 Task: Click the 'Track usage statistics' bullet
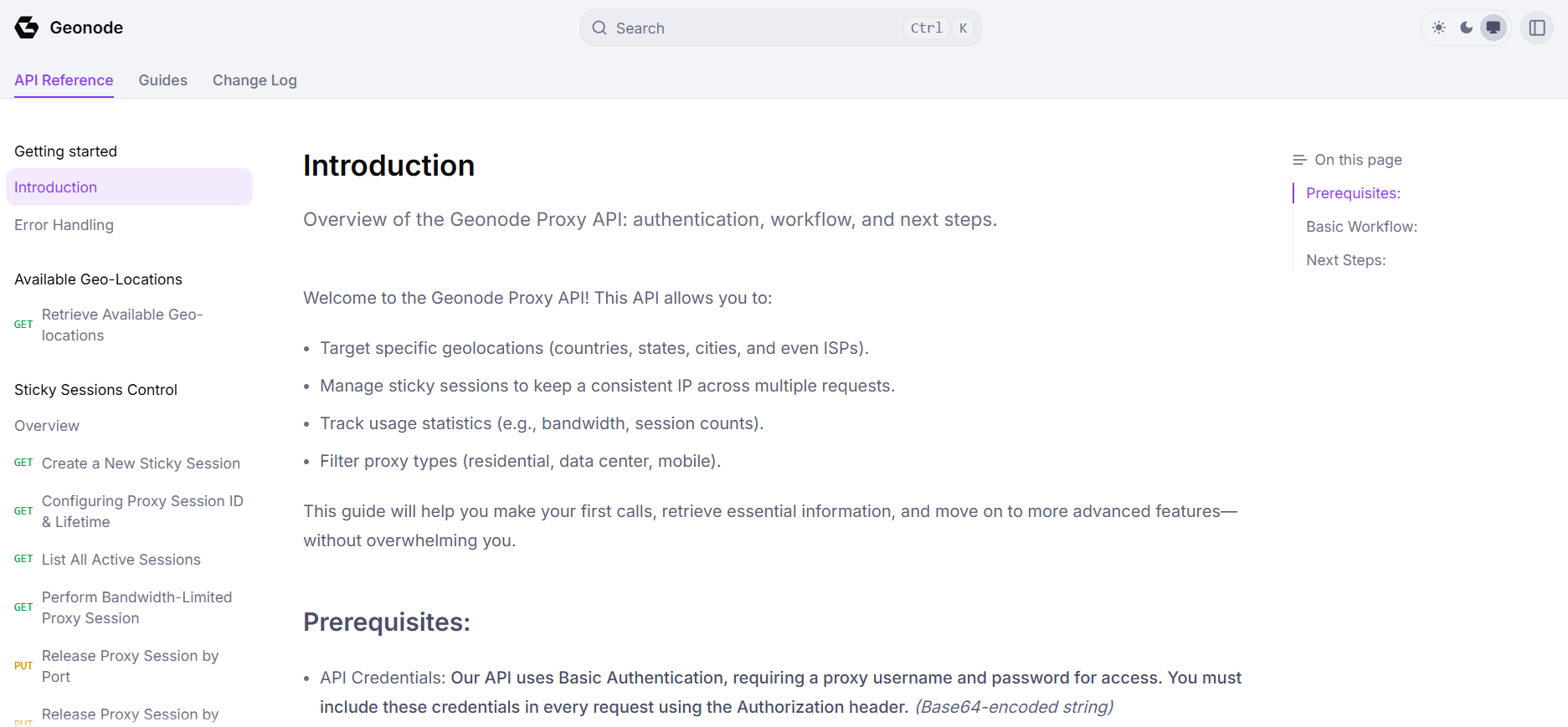click(542, 423)
